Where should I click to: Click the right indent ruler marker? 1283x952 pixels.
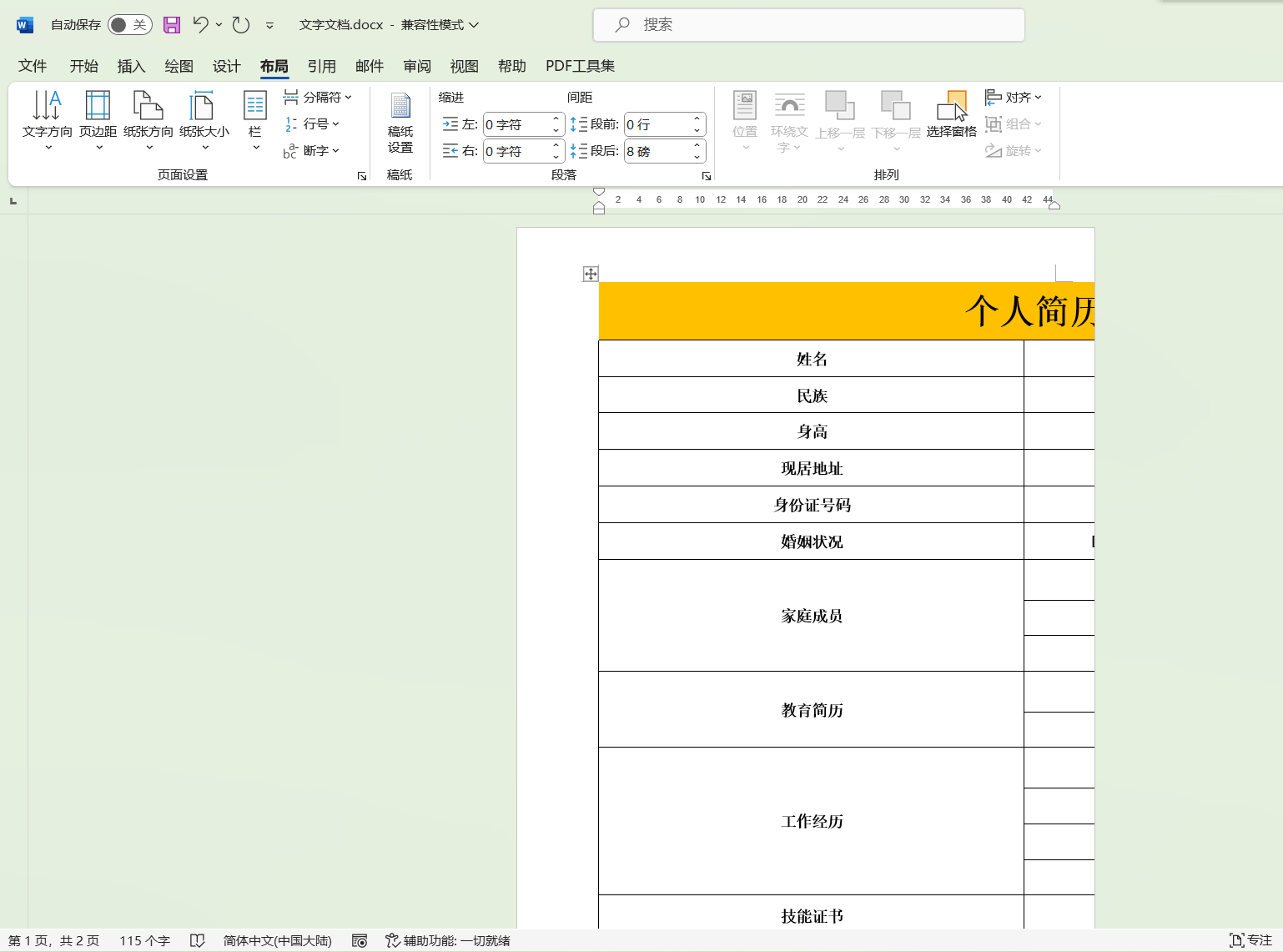pyautogui.click(x=1054, y=205)
